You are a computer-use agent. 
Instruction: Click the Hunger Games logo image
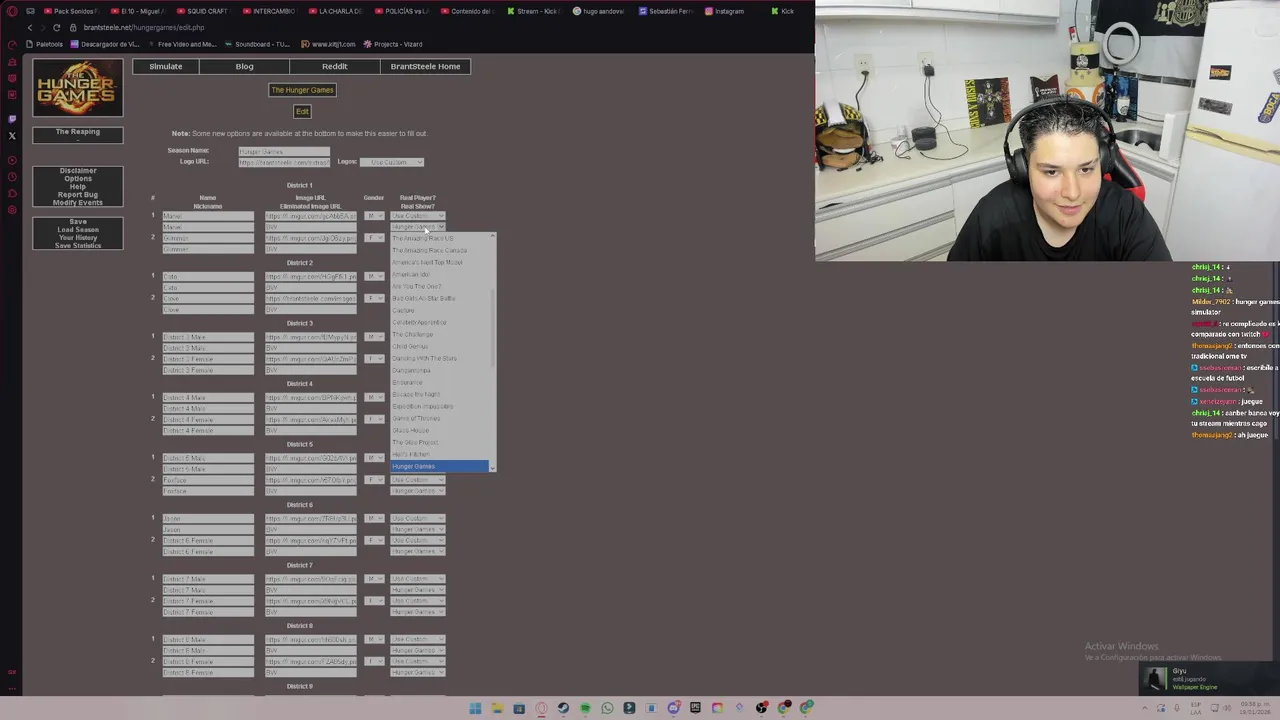pos(78,88)
